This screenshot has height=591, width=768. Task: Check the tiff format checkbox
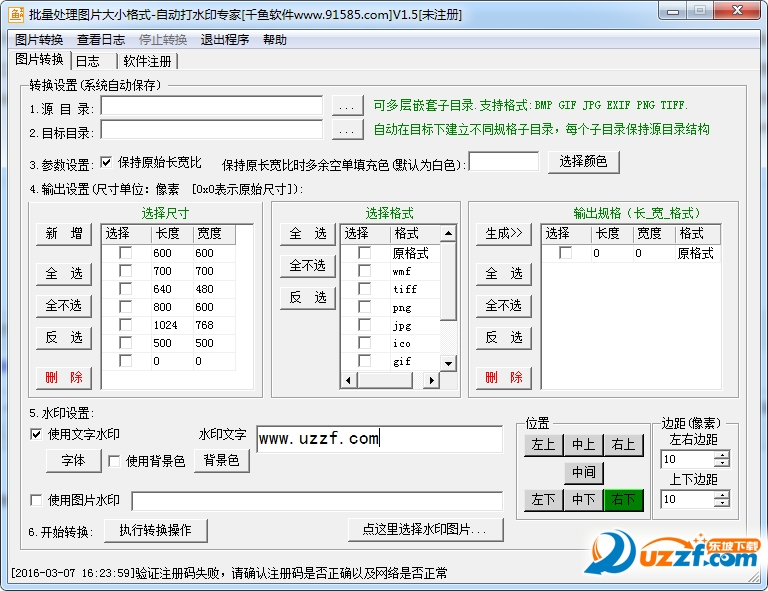click(x=364, y=289)
